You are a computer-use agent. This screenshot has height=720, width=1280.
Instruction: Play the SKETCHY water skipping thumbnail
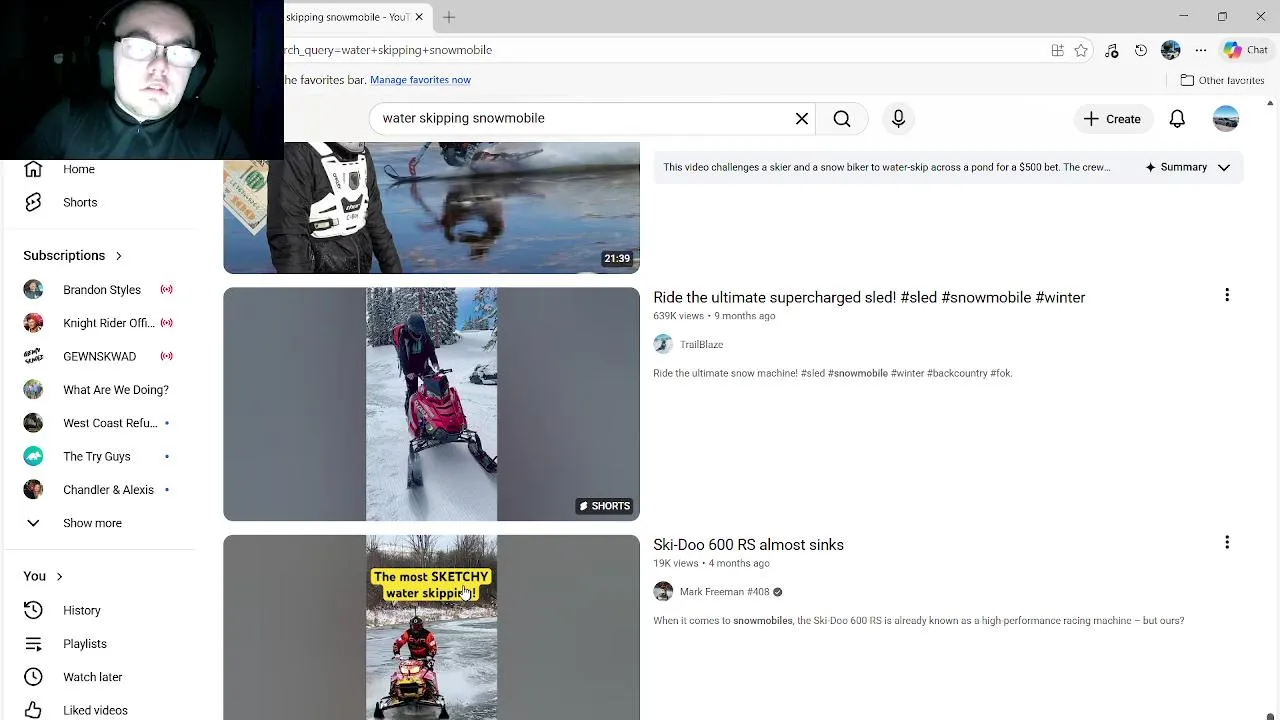[x=431, y=628]
